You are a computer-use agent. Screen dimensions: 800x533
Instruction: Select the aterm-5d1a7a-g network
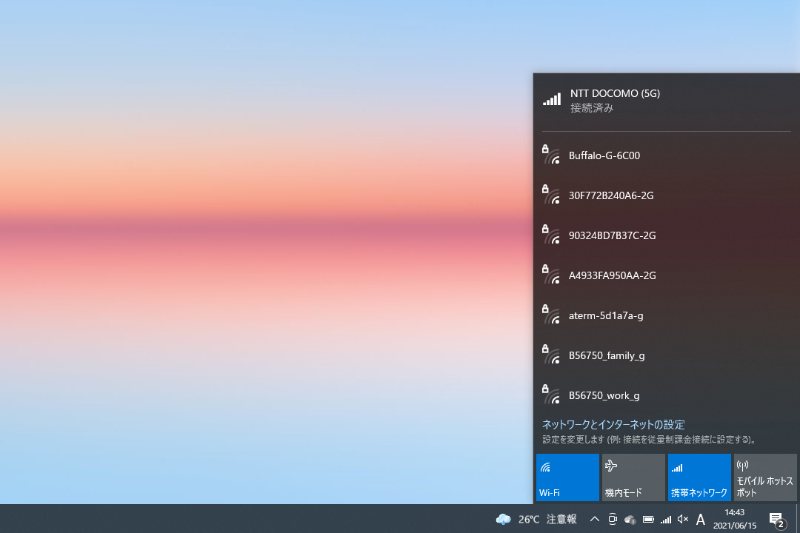(x=666, y=316)
